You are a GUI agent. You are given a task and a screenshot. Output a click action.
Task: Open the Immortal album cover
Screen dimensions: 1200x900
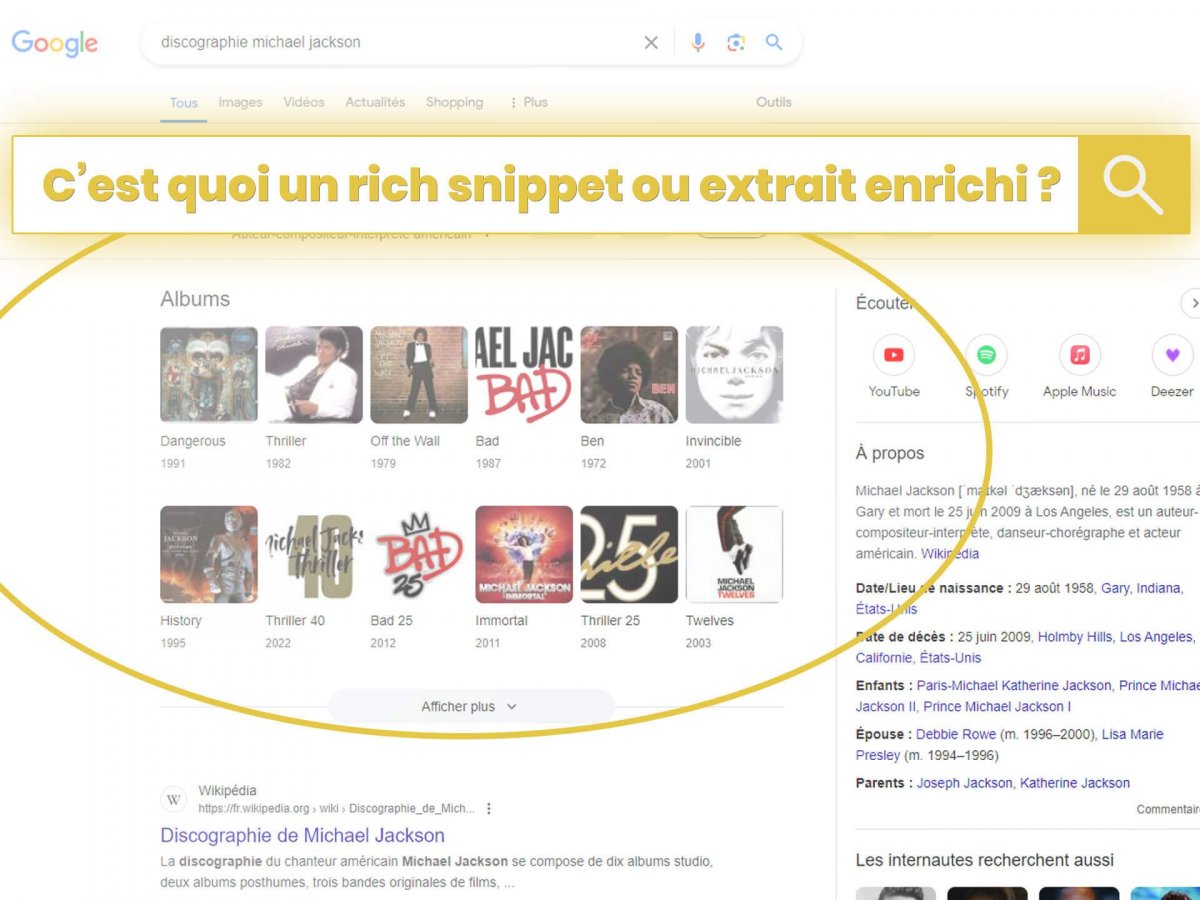(524, 555)
